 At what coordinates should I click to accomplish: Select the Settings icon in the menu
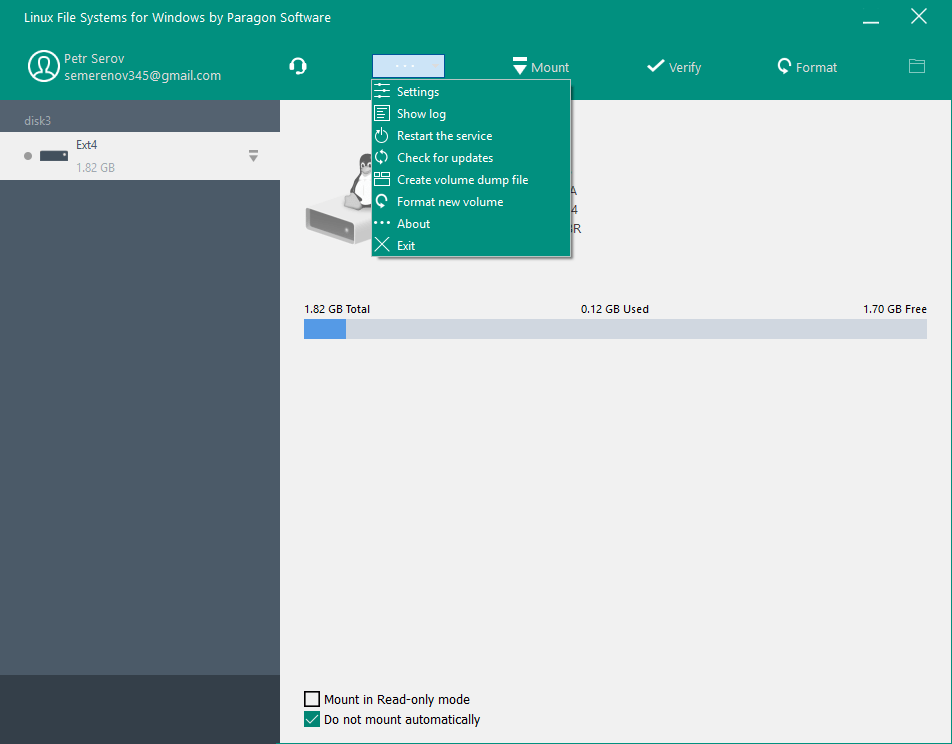tap(383, 91)
